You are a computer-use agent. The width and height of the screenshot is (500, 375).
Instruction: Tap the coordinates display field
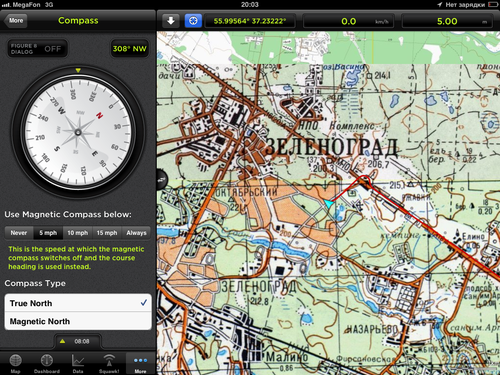249,21
